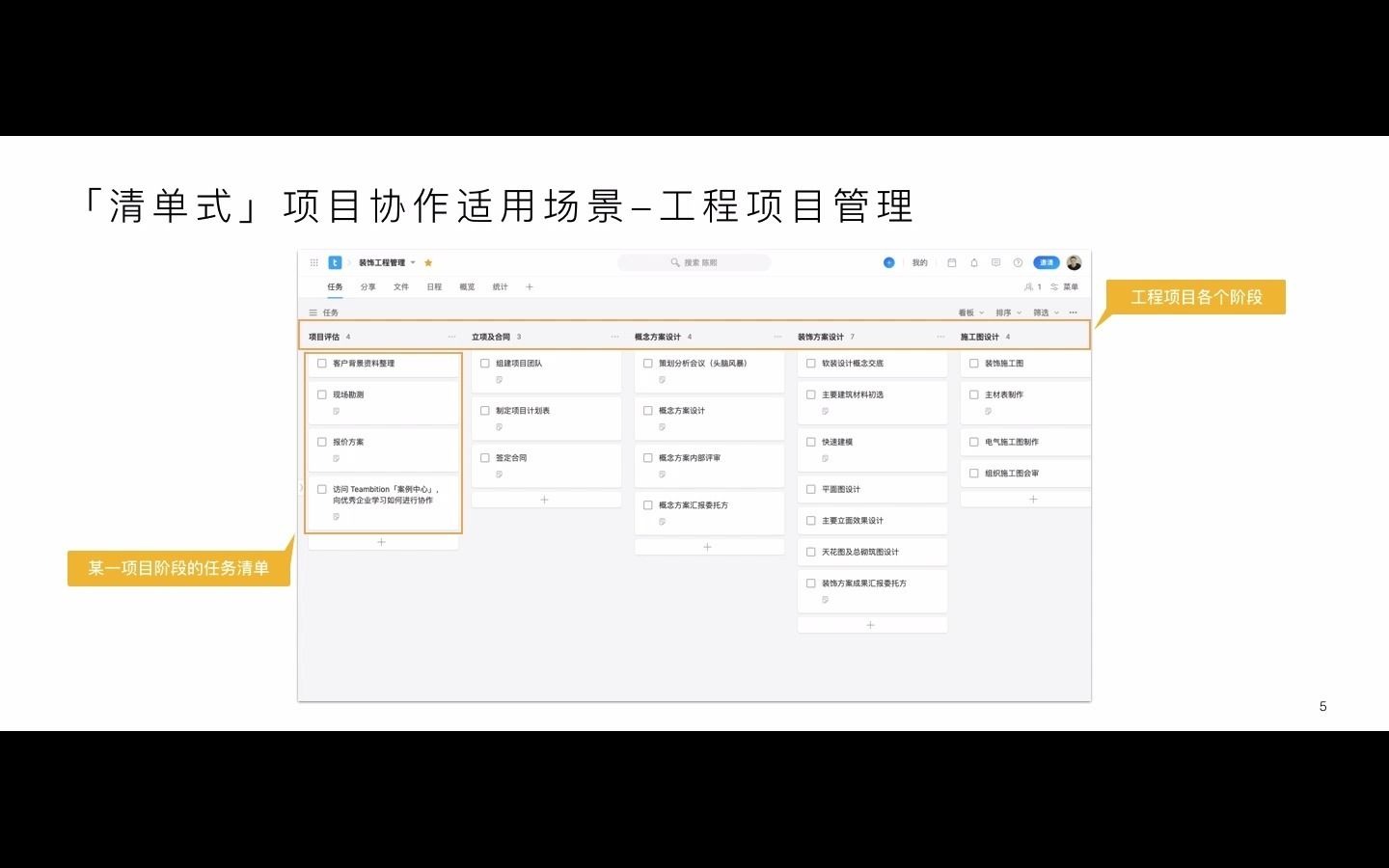This screenshot has width=1389, height=868.
Task: Open the calendar icon in top bar
Action: 952,261
